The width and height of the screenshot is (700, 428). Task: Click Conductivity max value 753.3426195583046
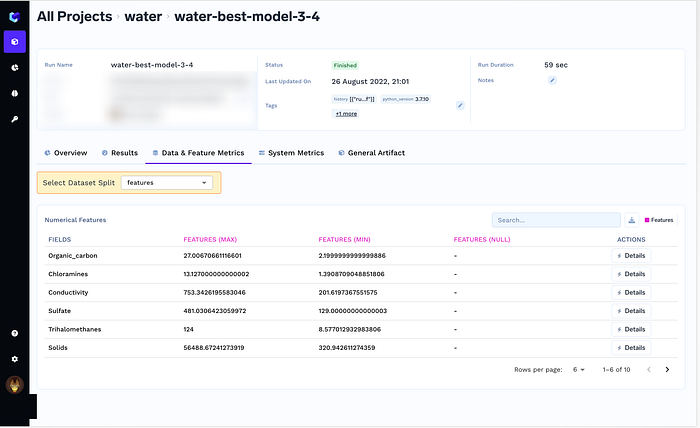click(214, 293)
